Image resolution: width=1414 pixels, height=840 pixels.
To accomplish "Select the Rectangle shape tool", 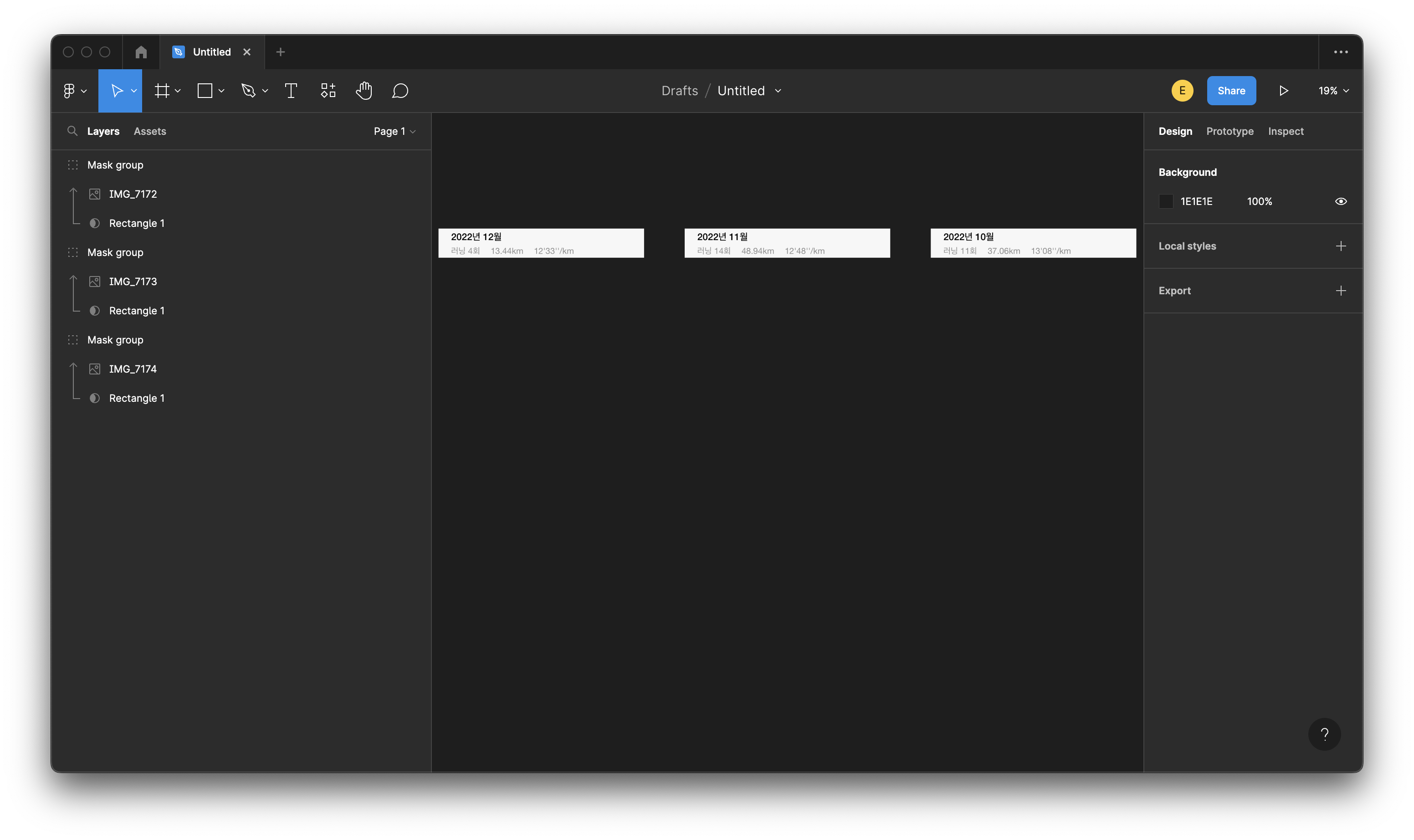I will tap(205, 91).
